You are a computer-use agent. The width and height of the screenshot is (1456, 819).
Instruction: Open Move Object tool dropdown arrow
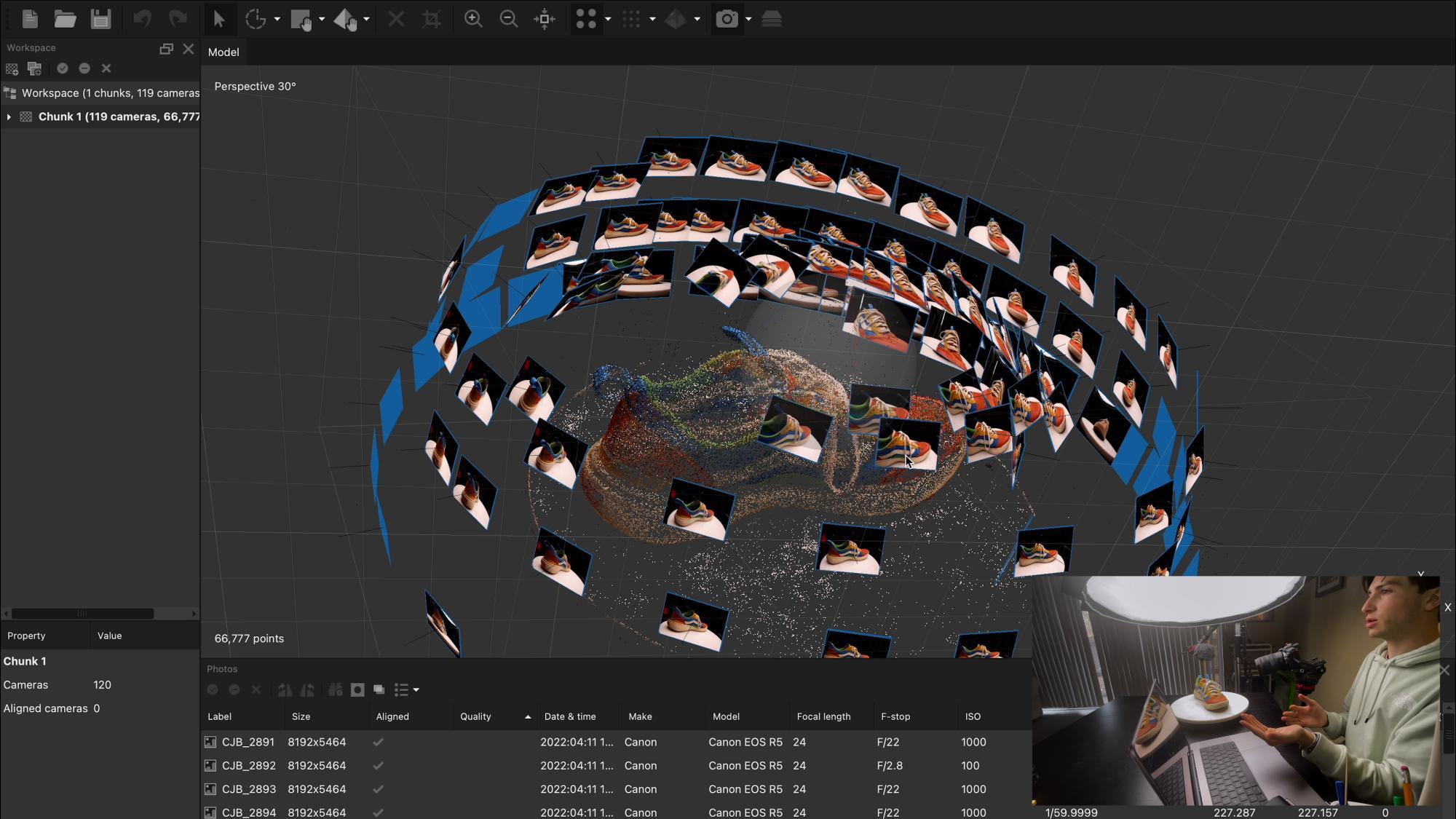coord(366,19)
